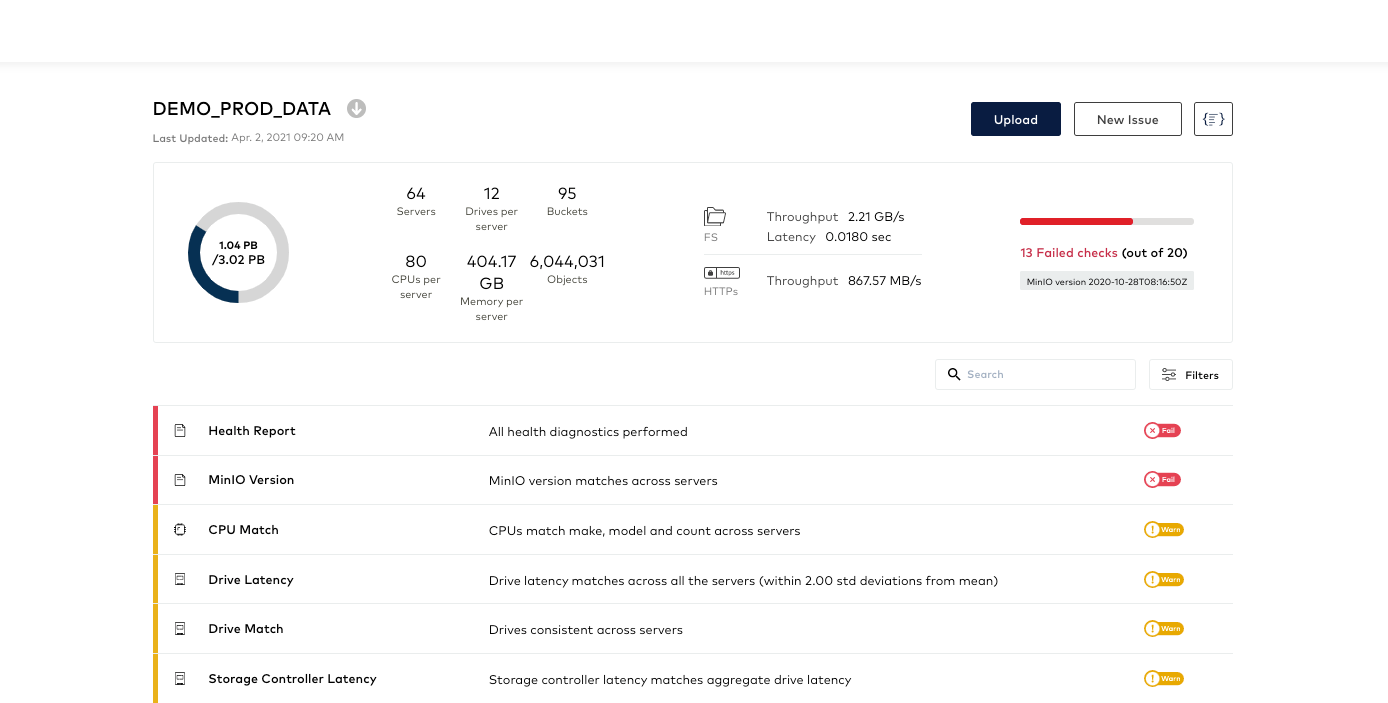
Task: Click the FS folder icon
Action: [714, 215]
